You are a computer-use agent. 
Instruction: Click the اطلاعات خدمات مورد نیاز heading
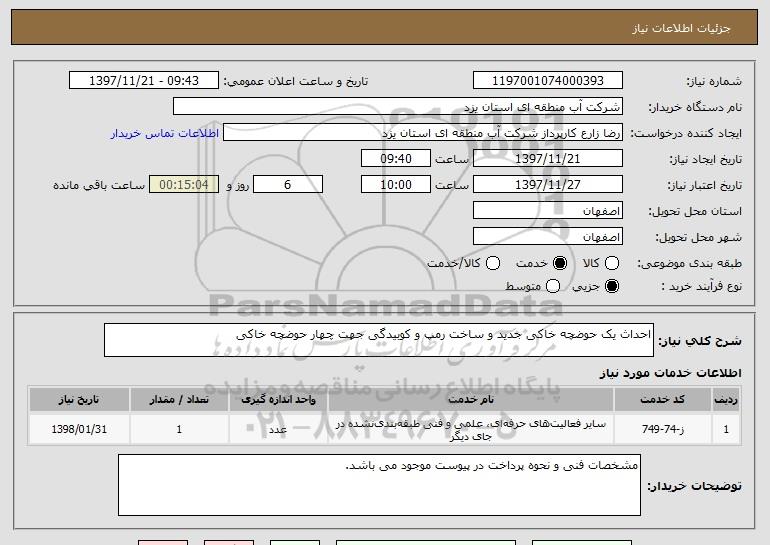click(670, 373)
